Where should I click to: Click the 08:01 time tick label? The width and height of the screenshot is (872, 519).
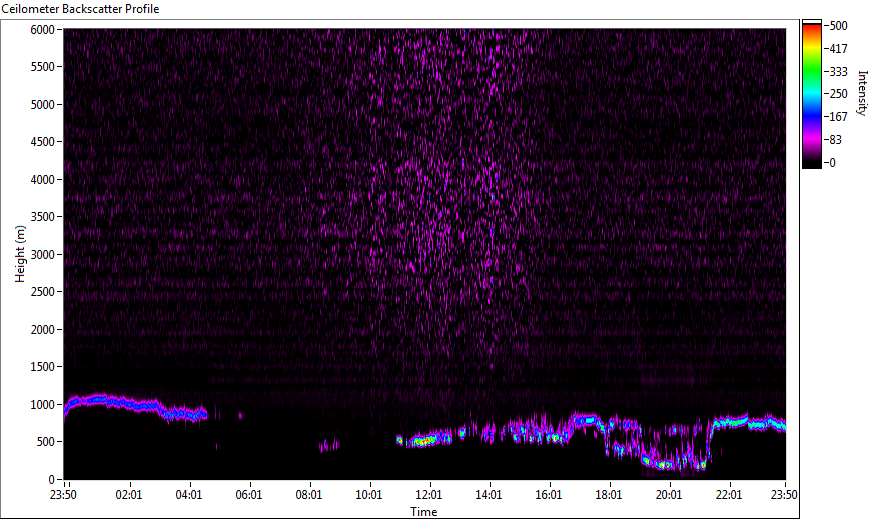[x=309, y=495]
